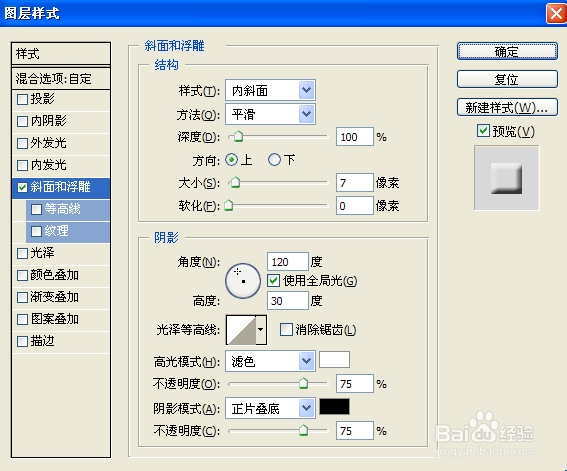Enable the 图案叠加 pattern overlay checkbox

tap(22, 320)
